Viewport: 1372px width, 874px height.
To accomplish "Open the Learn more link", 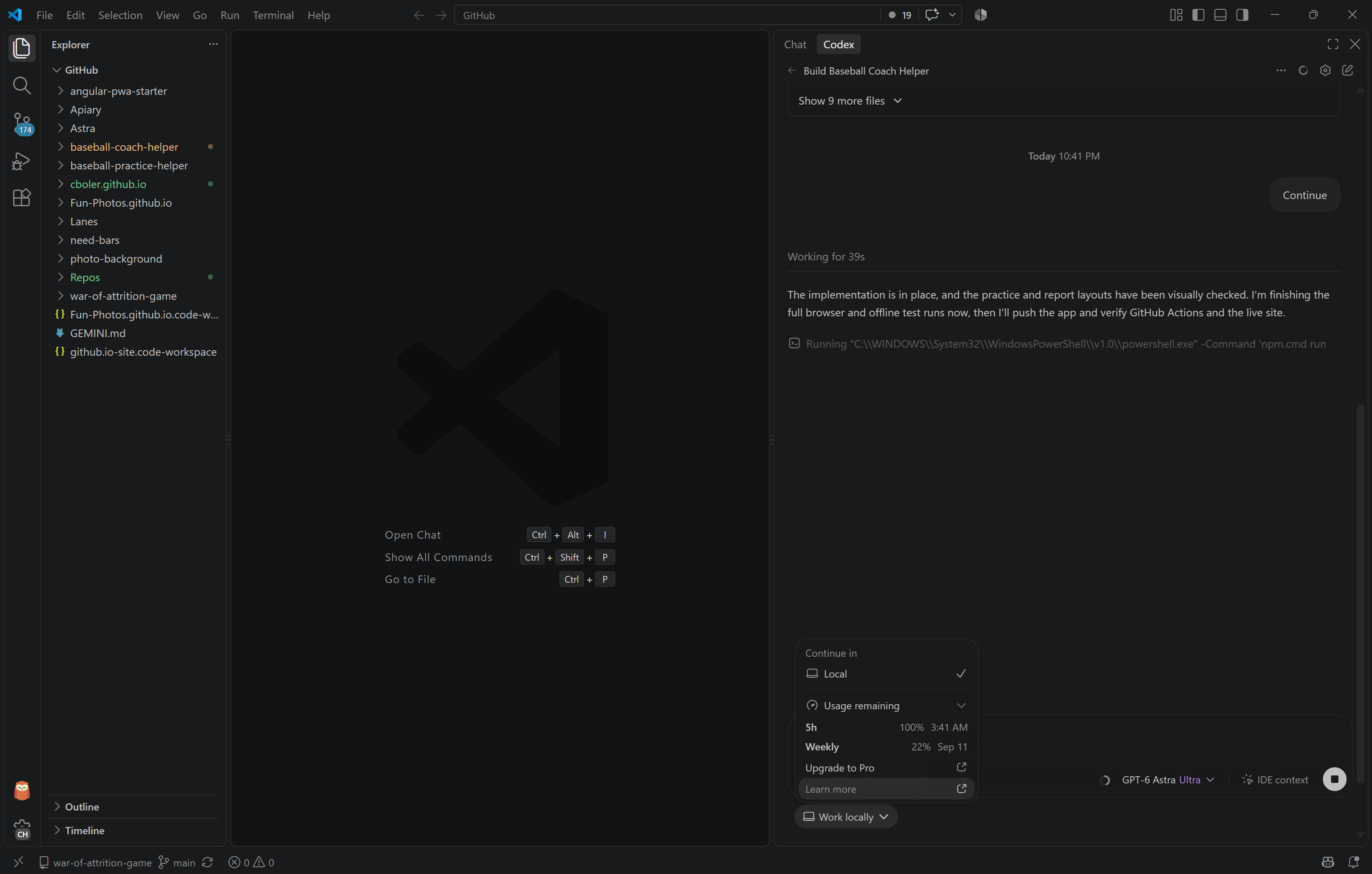I will click(x=886, y=788).
